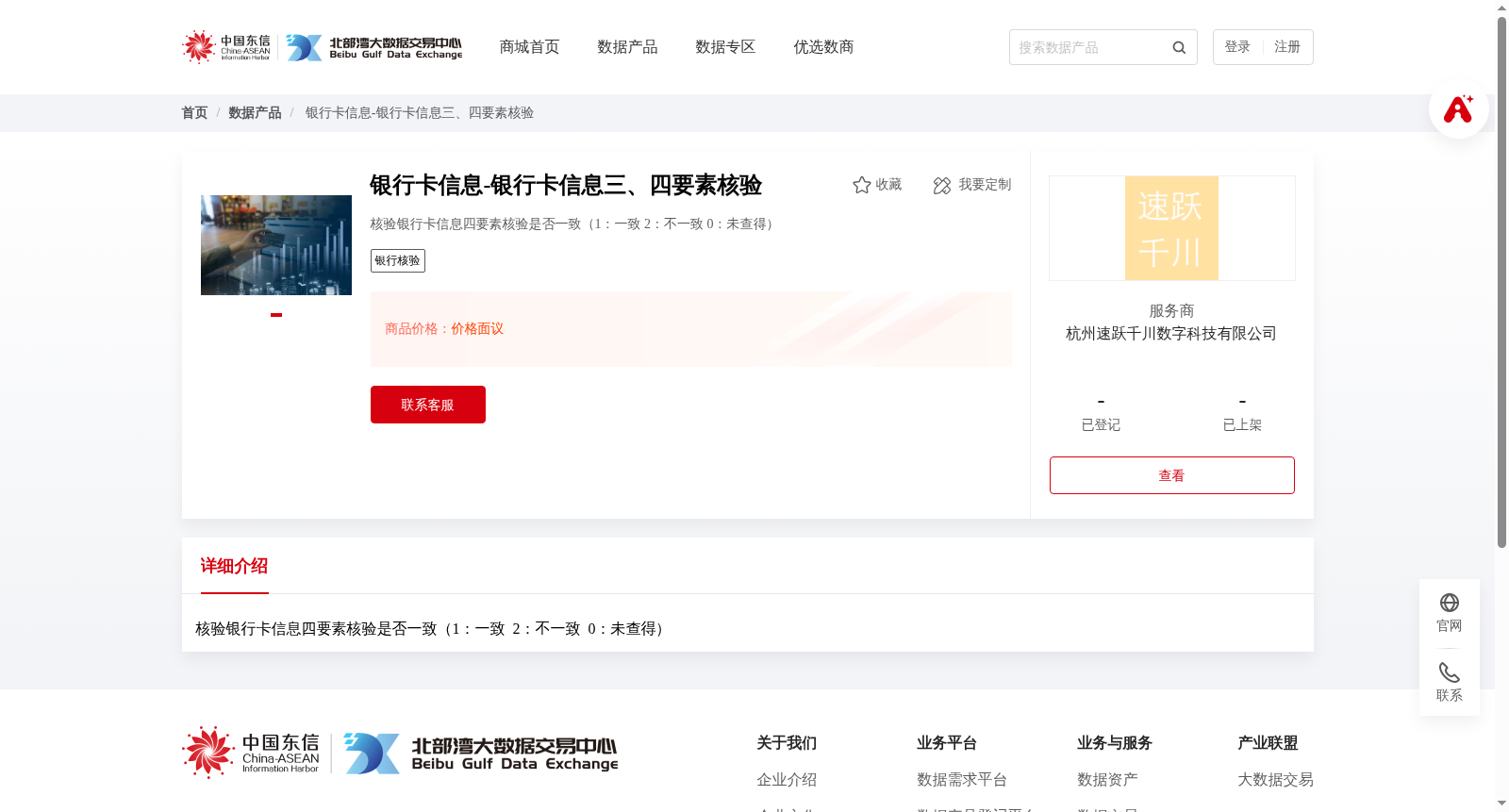The width and height of the screenshot is (1509, 812).
Task: Open footer link 大数据交易
Action: [x=1275, y=780]
